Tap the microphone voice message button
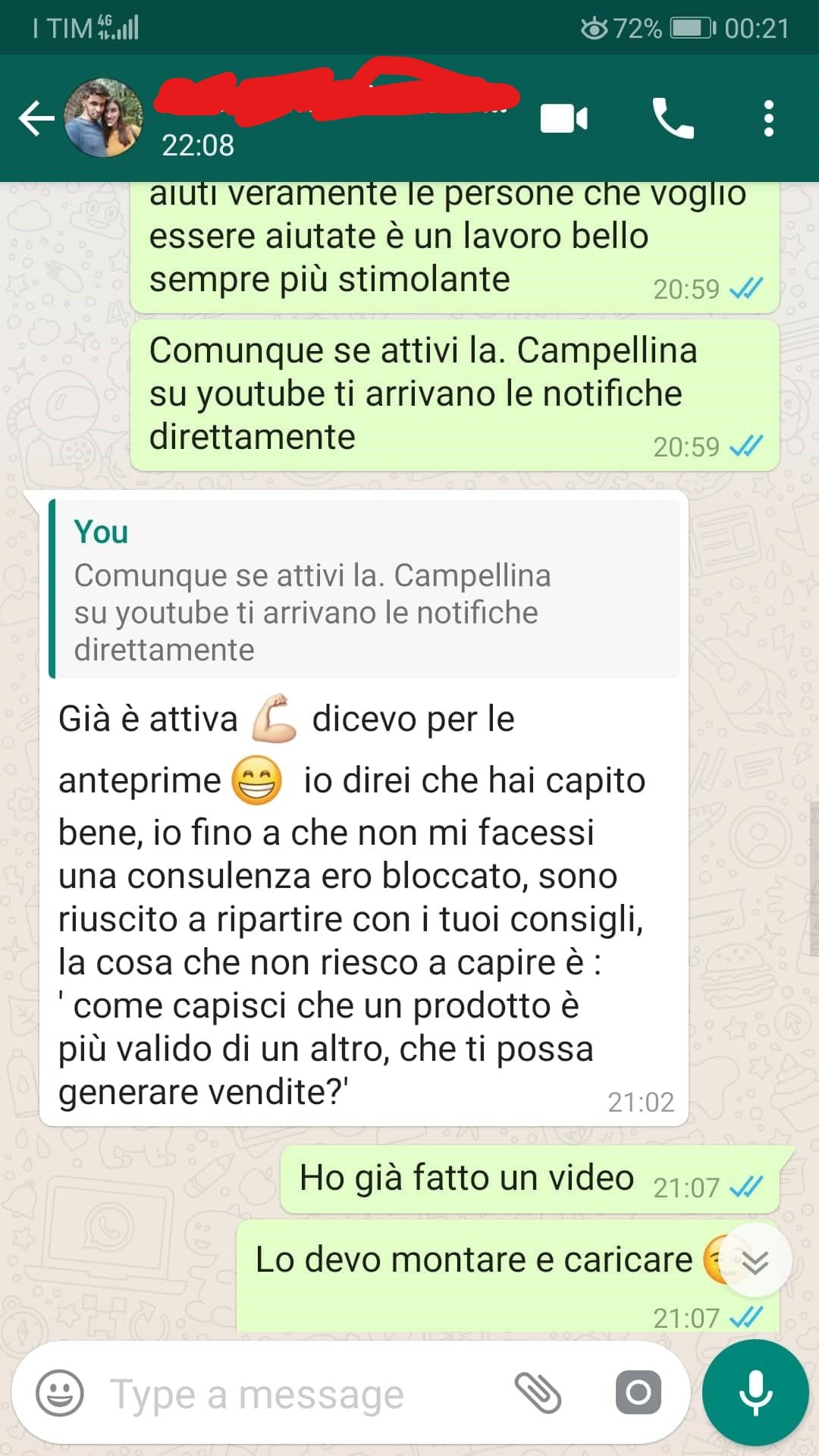The height and width of the screenshot is (1456, 819). (755, 1393)
